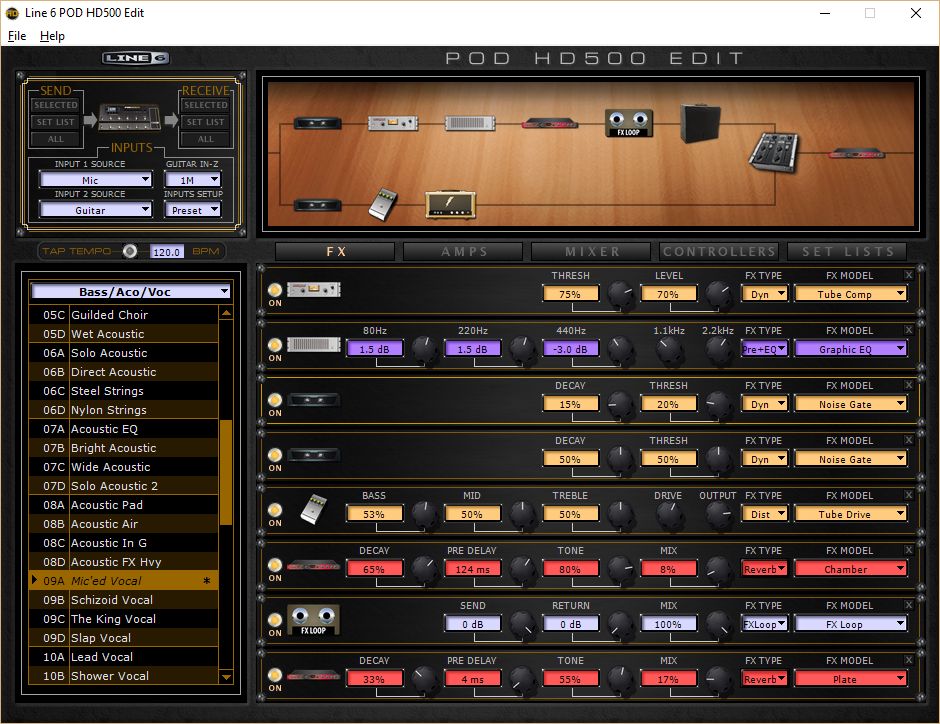Screen dimensions: 940x724
Task: Open the mixer block in signal chain
Action: click(x=774, y=152)
